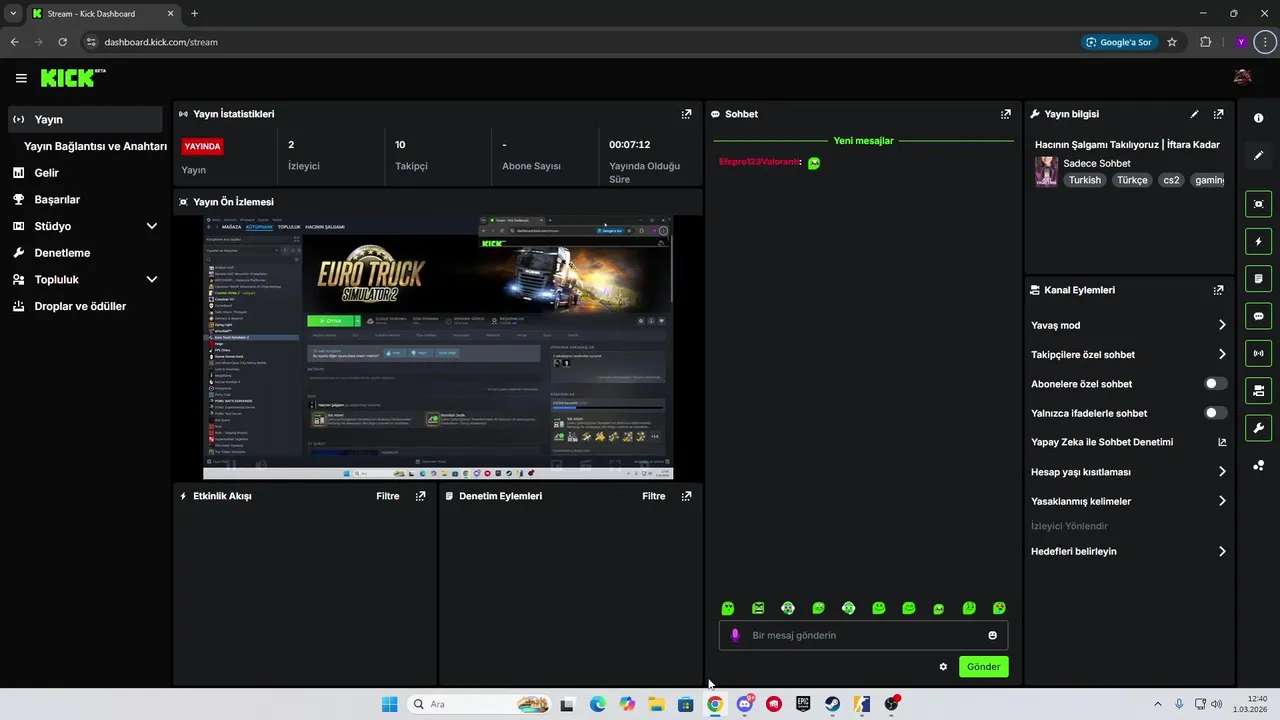Viewport: 1280px width, 720px height.
Task: Toggle the document icon in the right sidebar
Action: pyautogui.click(x=1258, y=278)
